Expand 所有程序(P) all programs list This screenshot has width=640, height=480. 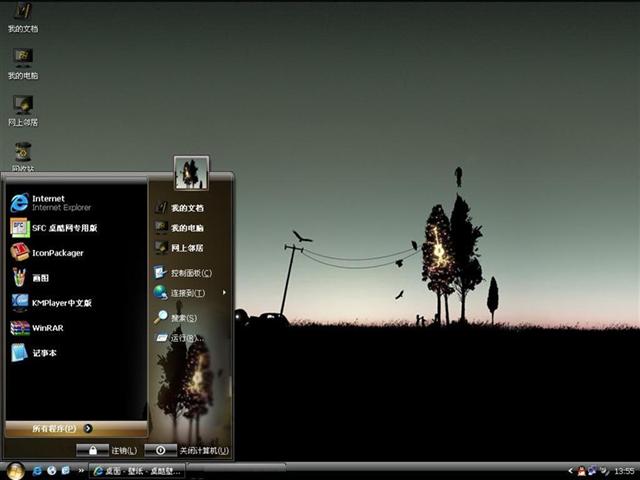coord(76,429)
